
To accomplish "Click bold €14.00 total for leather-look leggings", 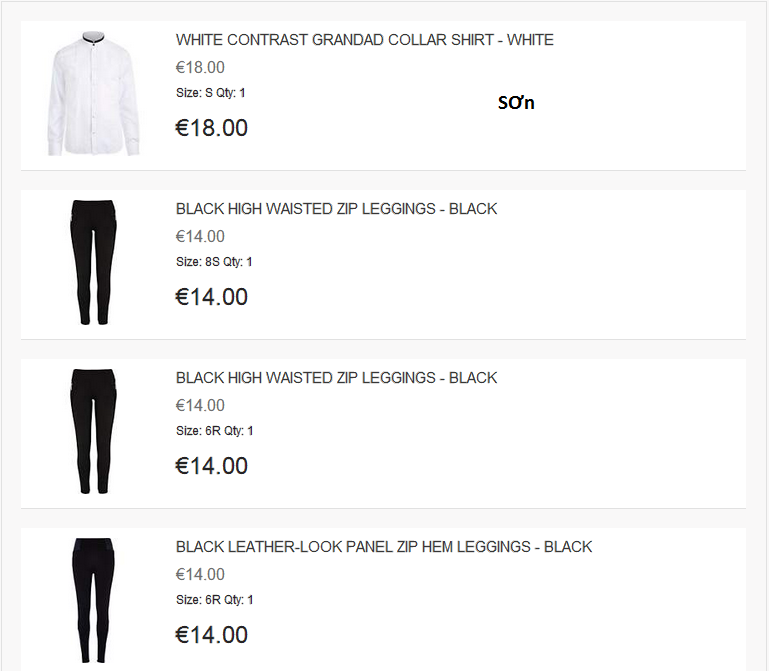I will point(211,635).
